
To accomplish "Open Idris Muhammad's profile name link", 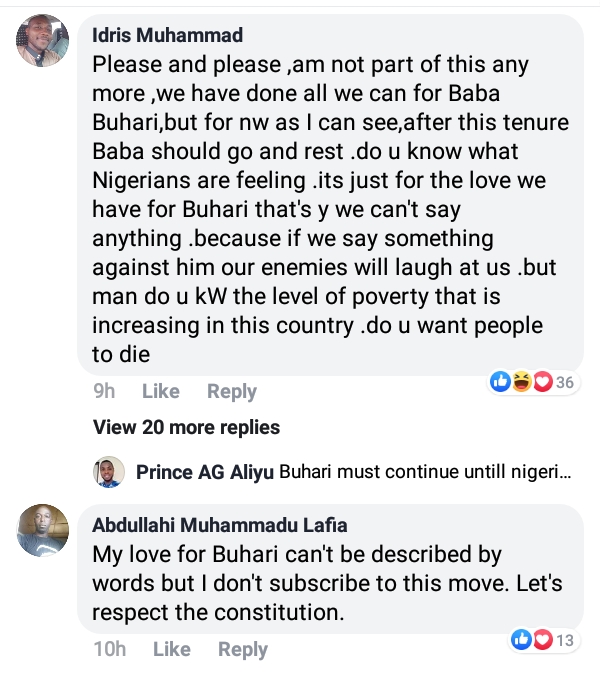I will (167, 36).
